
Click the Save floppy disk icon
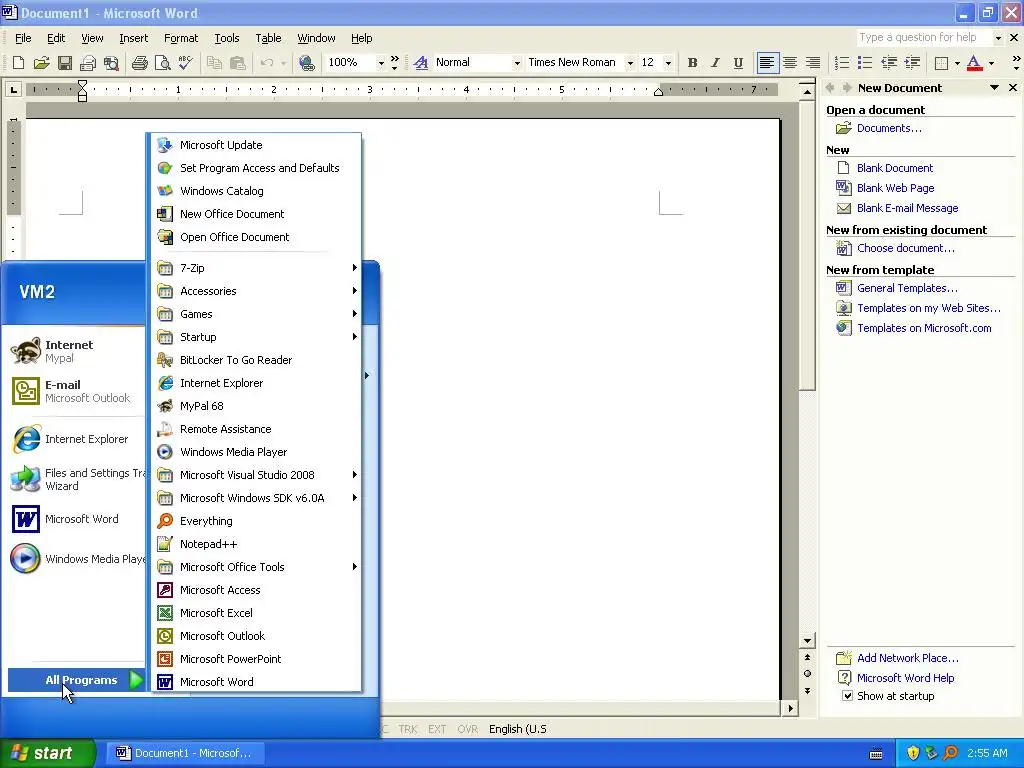[65, 63]
